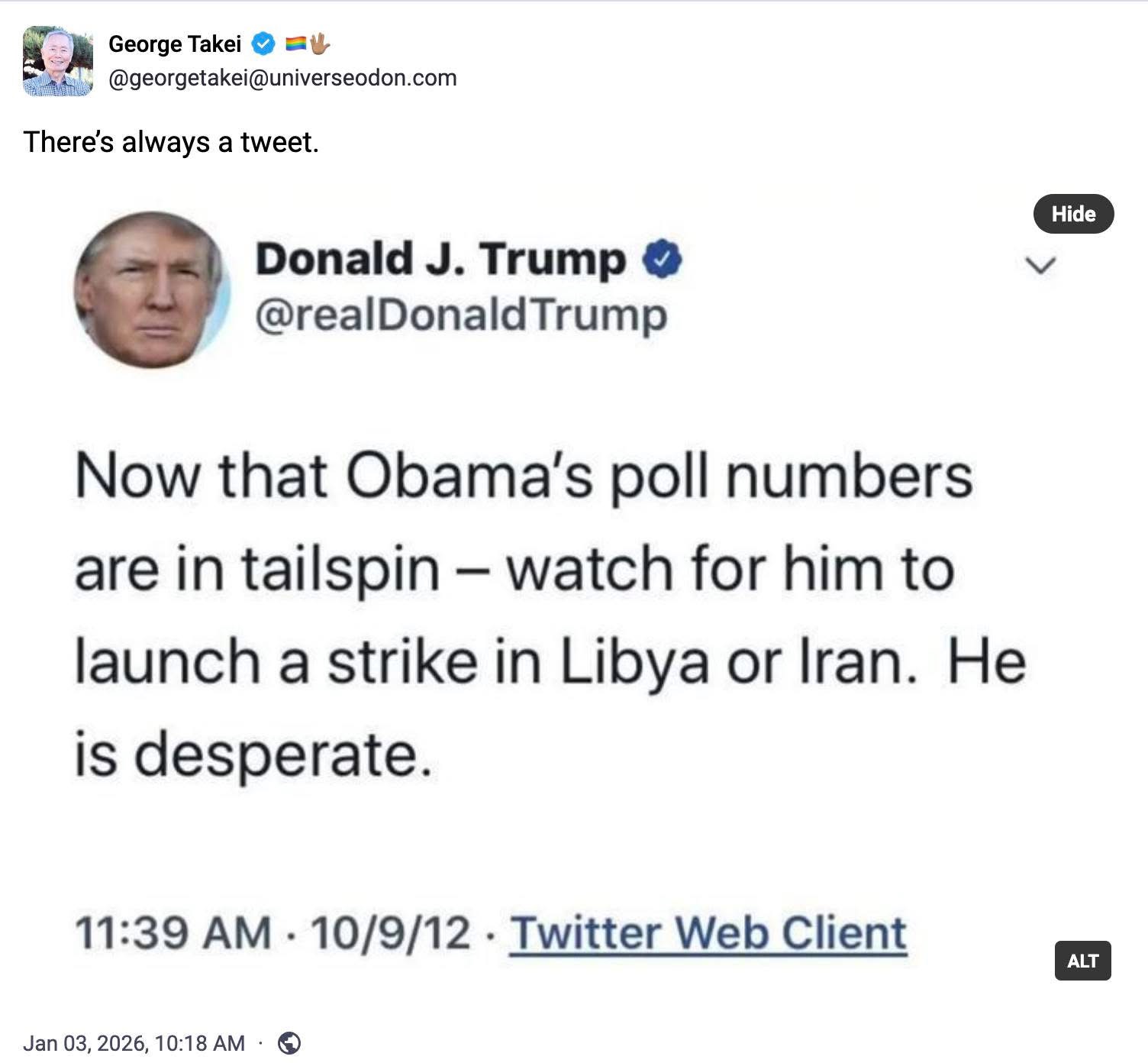Click the Donald J. Trump name in the tweet
This screenshot has height=1063, width=1148.
click(x=440, y=260)
